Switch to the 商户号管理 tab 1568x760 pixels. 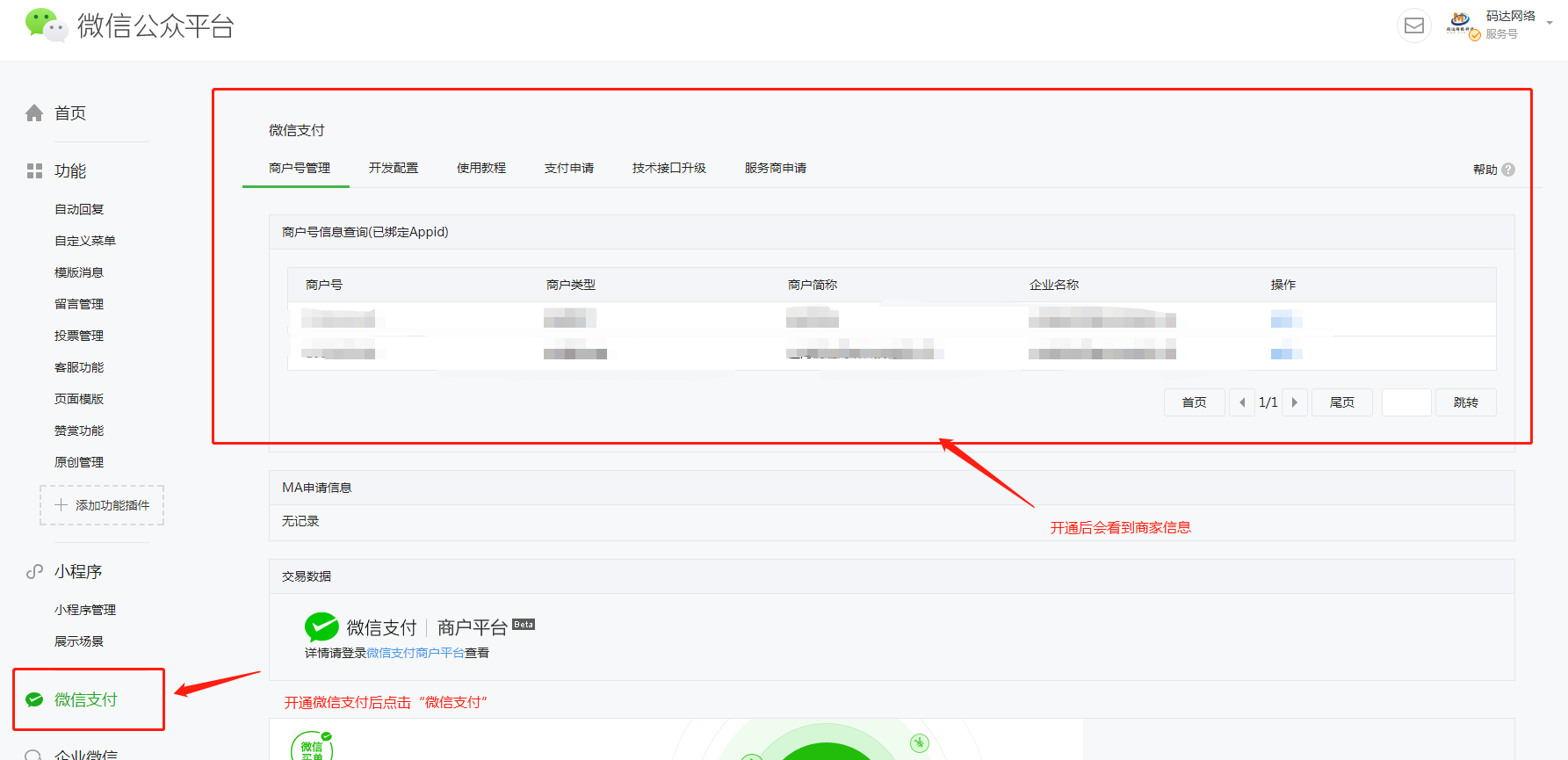pyautogui.click(x=300, y=168)
